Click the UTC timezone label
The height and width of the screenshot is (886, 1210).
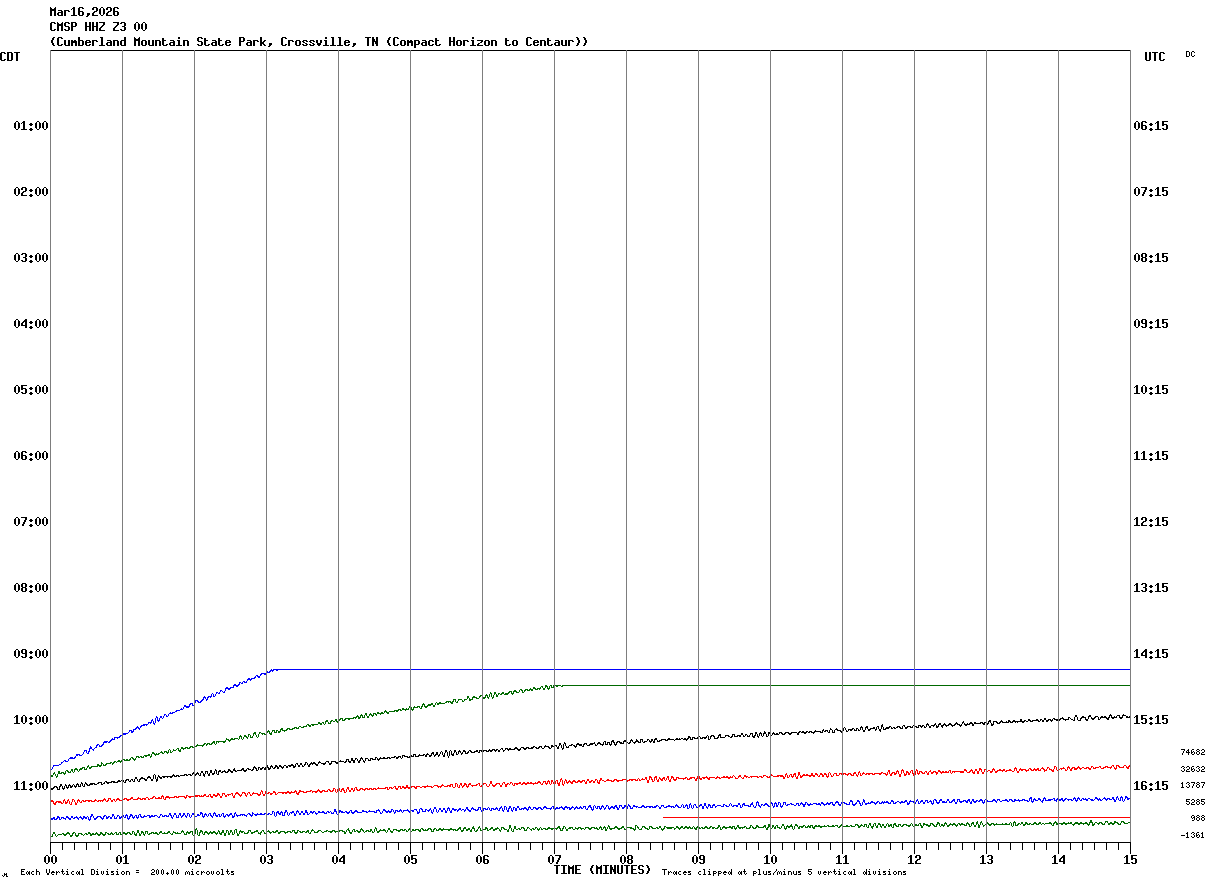tap(1155, 57)
